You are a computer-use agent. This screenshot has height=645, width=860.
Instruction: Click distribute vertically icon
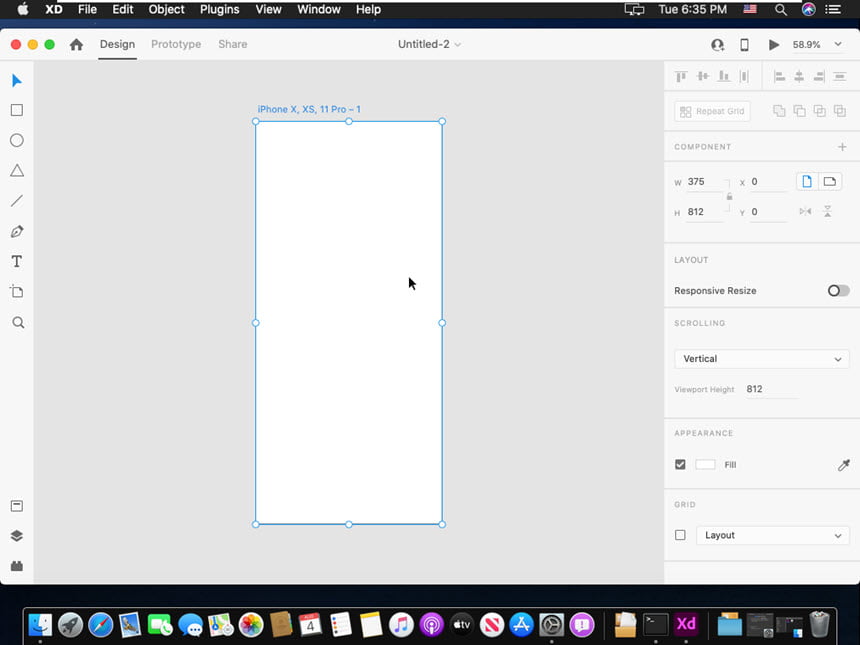(x=840, y=76)
